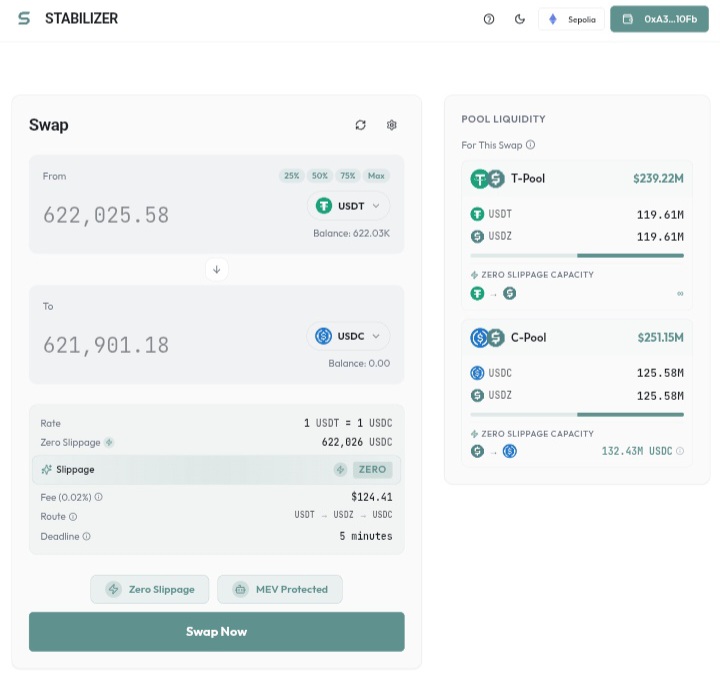This screenshot has height=695, width=720.
Task: Open the Sepolia network selector
Action: (x=571, y=19)
